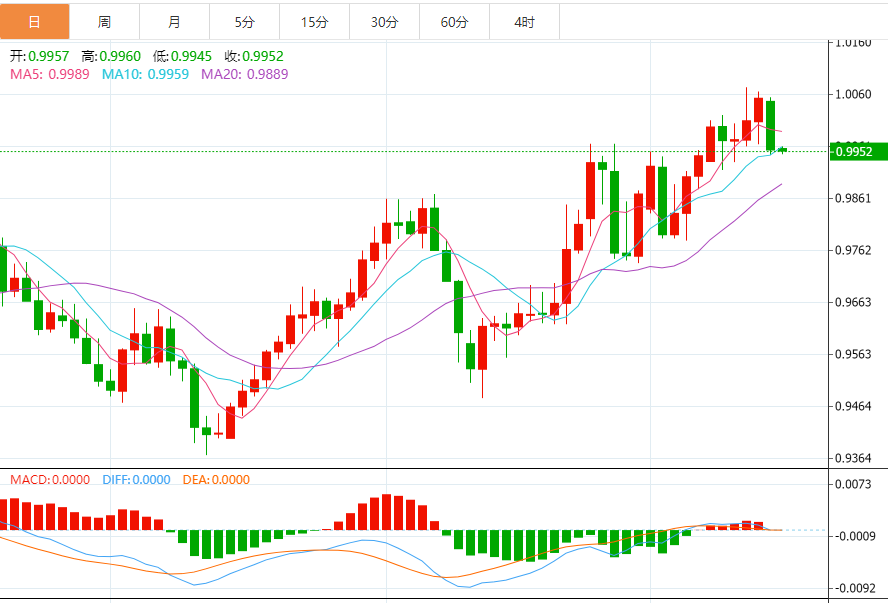Switch to the 月 monthly tab

pyautogui.click(x=174, y=22)
